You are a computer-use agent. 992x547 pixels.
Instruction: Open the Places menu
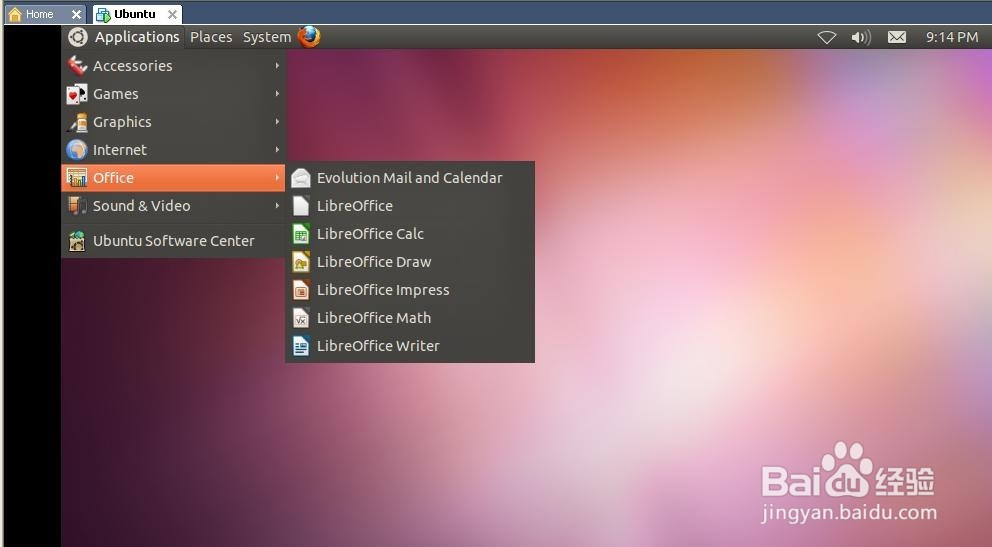click(211, 37)
